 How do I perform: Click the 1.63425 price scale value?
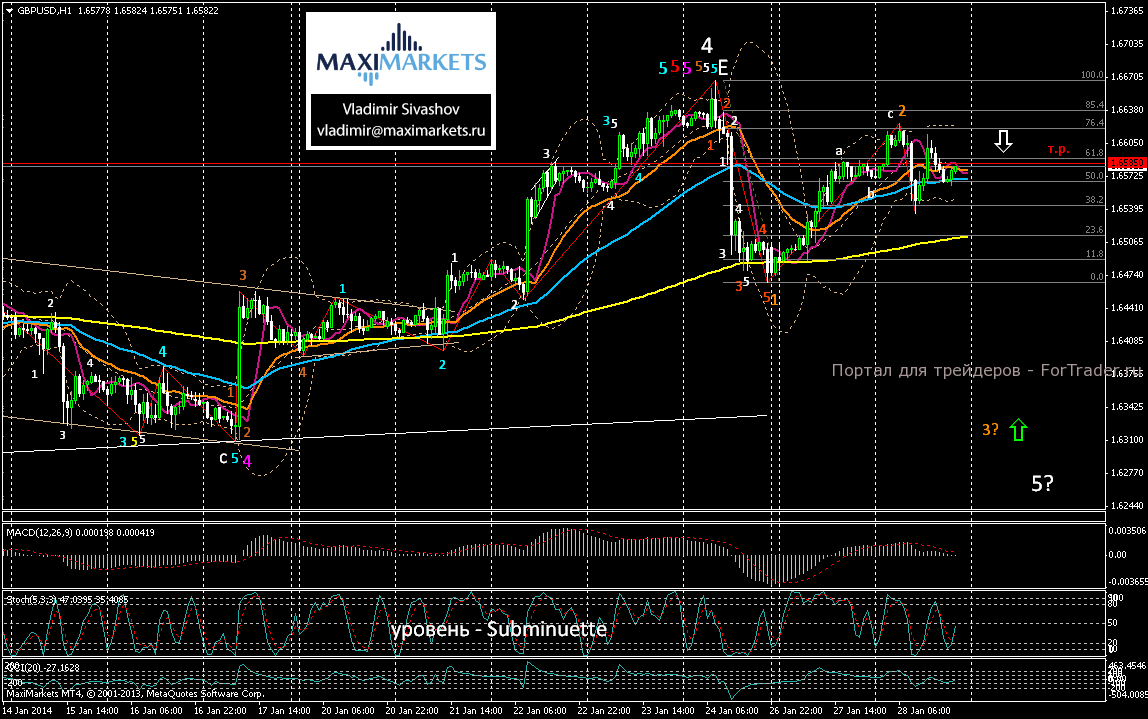click(x=1128, y=406)
